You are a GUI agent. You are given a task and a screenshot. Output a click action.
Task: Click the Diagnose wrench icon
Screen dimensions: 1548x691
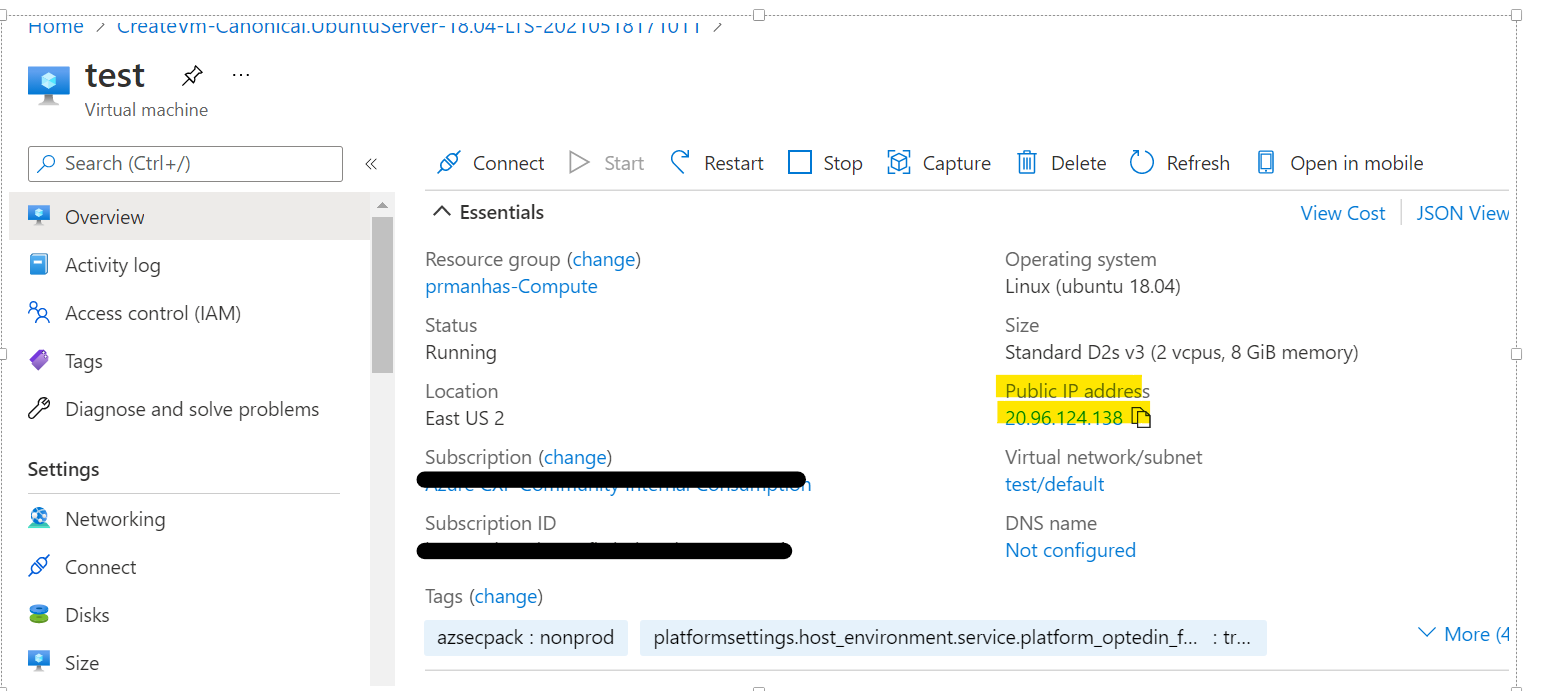pos(39,409)
